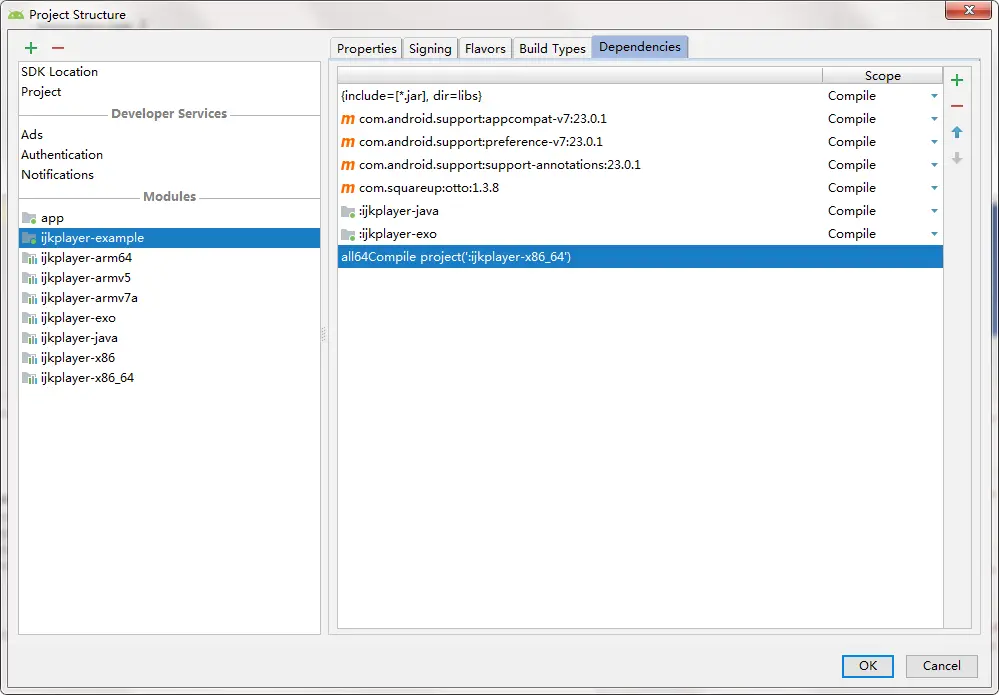Click the Maven icon beside support-annotations
Screen dimensions: 999x695
[x=347, y=165]
